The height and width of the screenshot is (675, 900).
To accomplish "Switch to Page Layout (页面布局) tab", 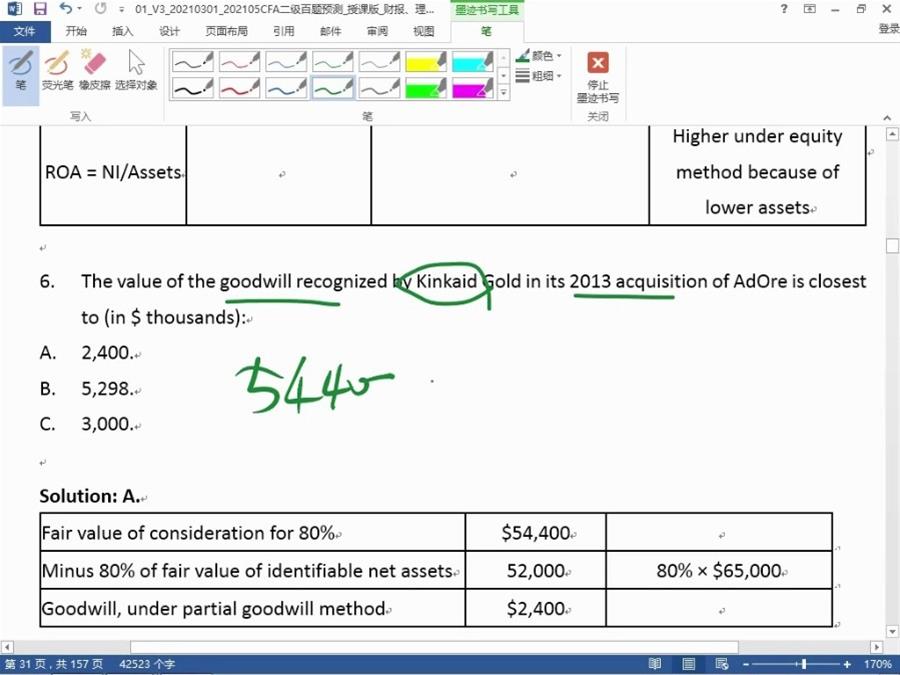I will click(226, 31).
